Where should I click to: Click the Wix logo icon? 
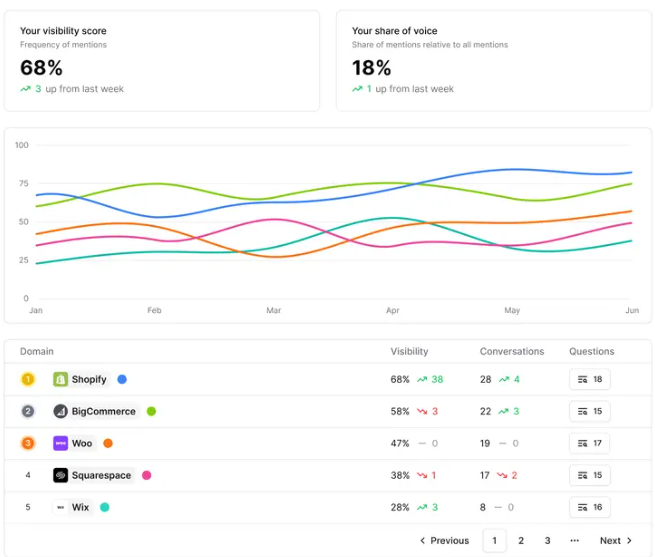point(60,507)
